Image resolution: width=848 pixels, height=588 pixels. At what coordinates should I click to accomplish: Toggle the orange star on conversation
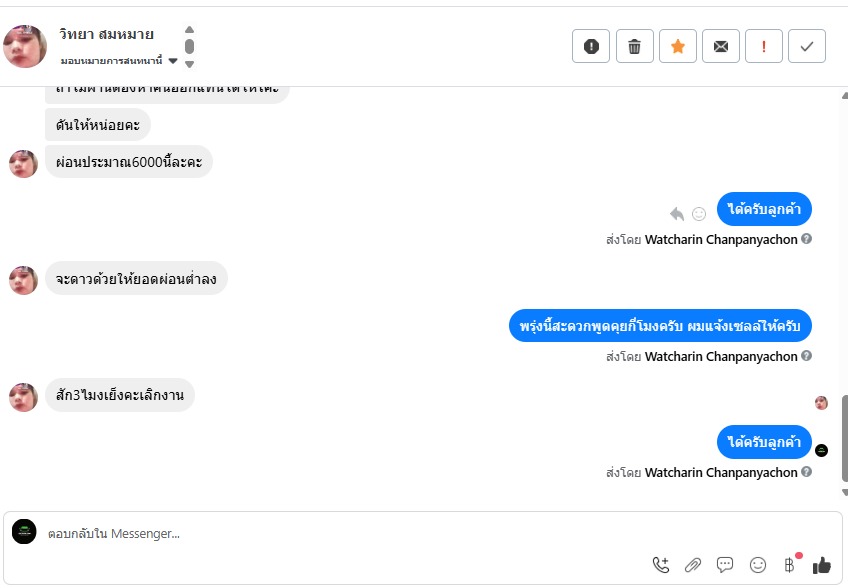677,46
